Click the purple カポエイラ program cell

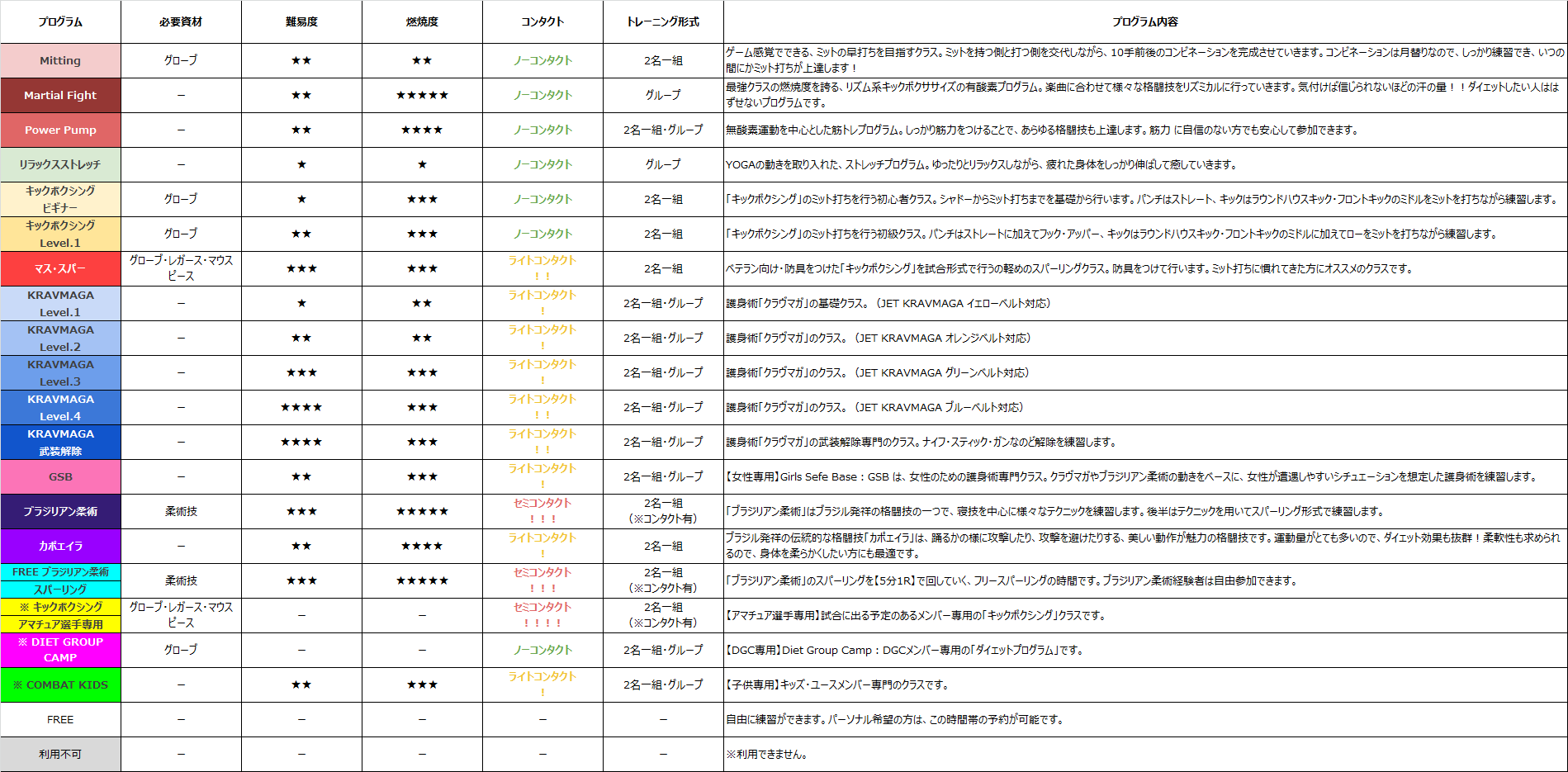[x=60, y=546]
